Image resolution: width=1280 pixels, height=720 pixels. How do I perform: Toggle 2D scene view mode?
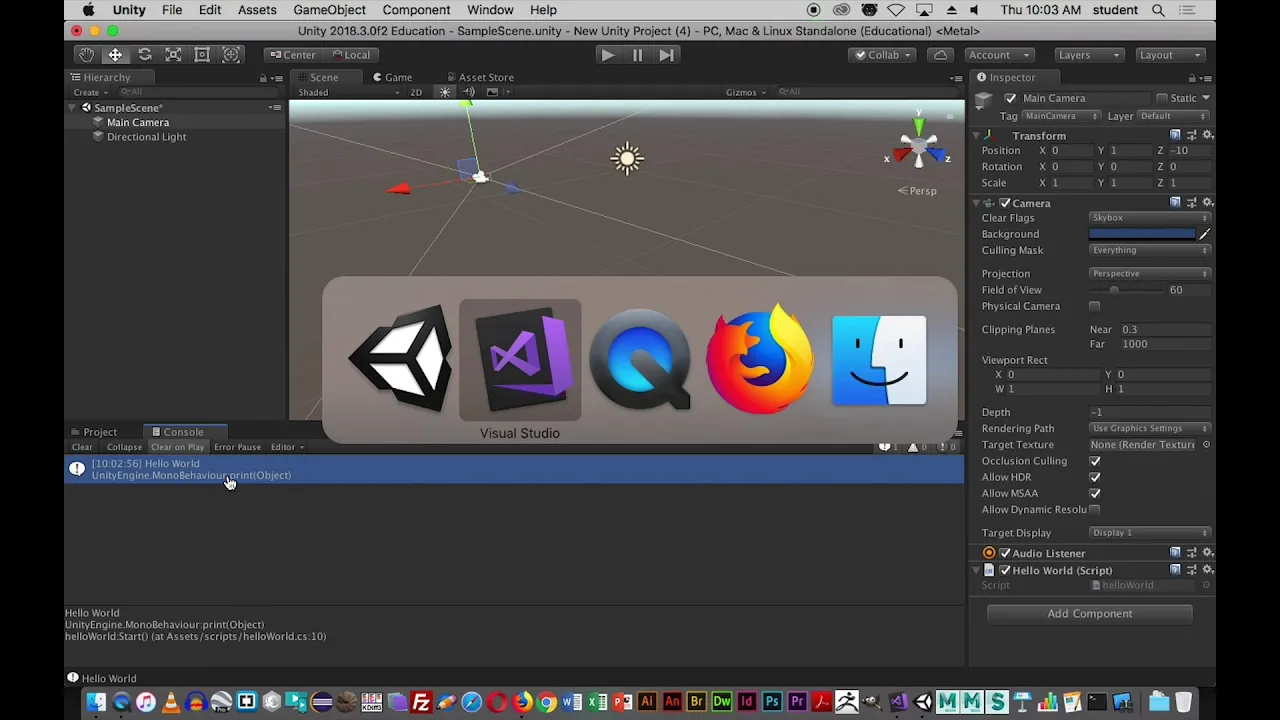tap(416, 92)
